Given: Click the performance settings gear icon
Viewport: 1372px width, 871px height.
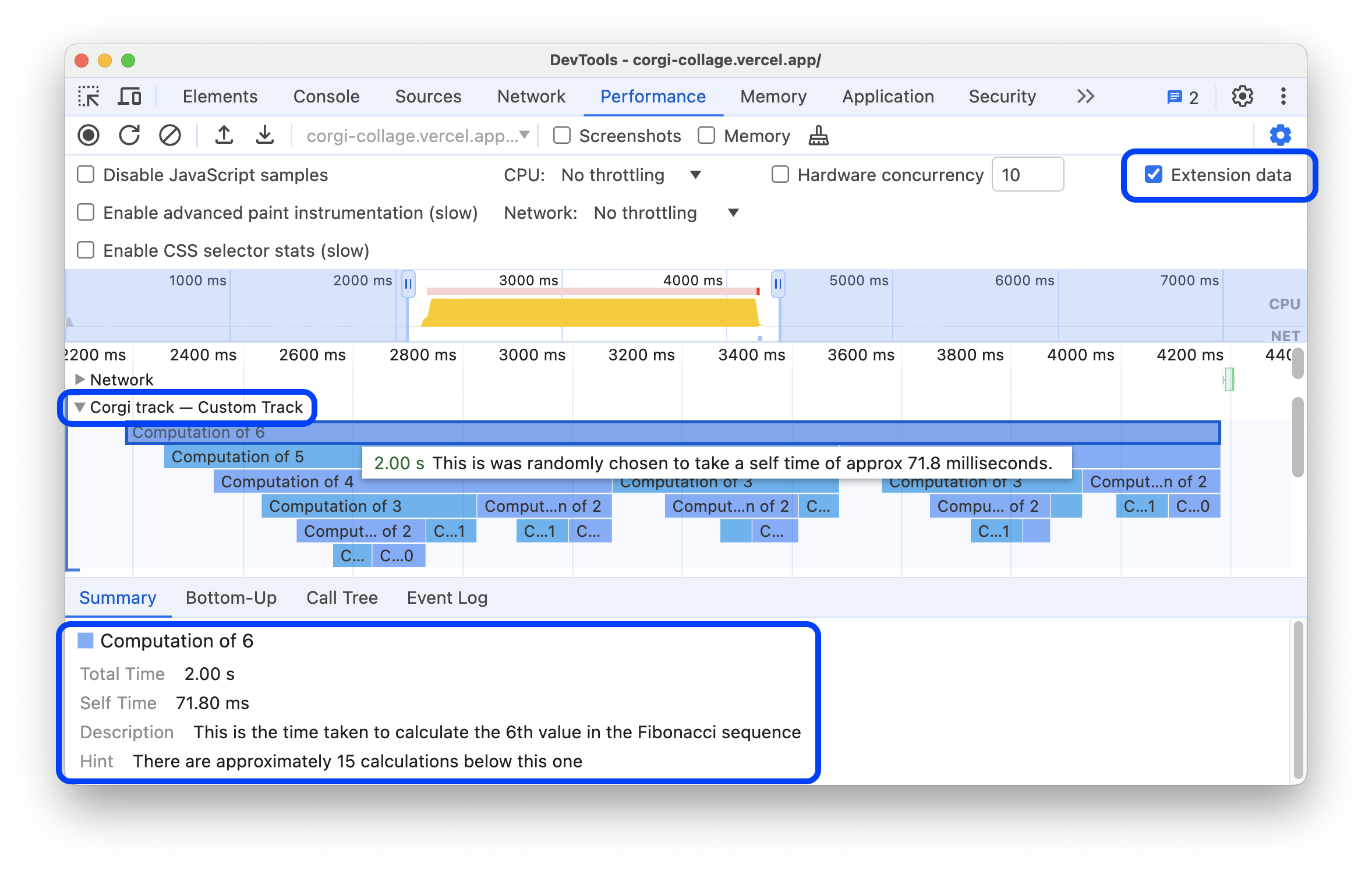Looking at the screenshot, I should [x=1280, y=135].
